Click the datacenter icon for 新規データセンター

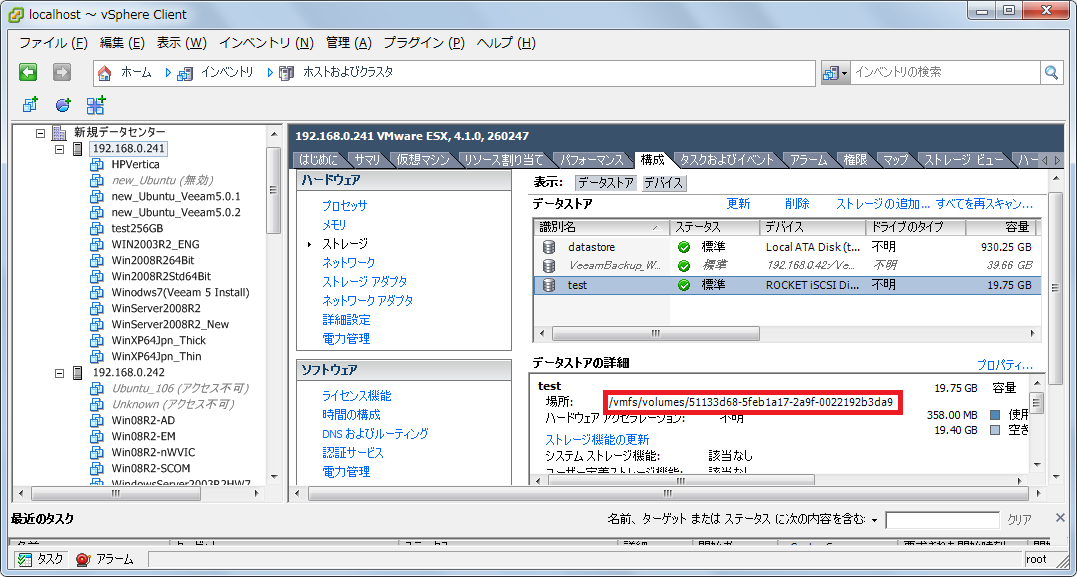click(x=60, y=133)
